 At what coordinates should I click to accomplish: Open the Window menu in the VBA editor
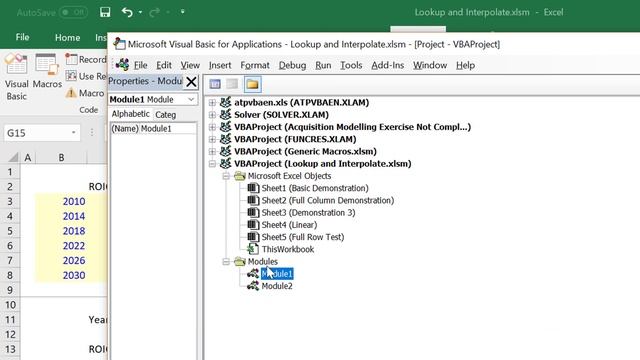click(x=430, y=65)
